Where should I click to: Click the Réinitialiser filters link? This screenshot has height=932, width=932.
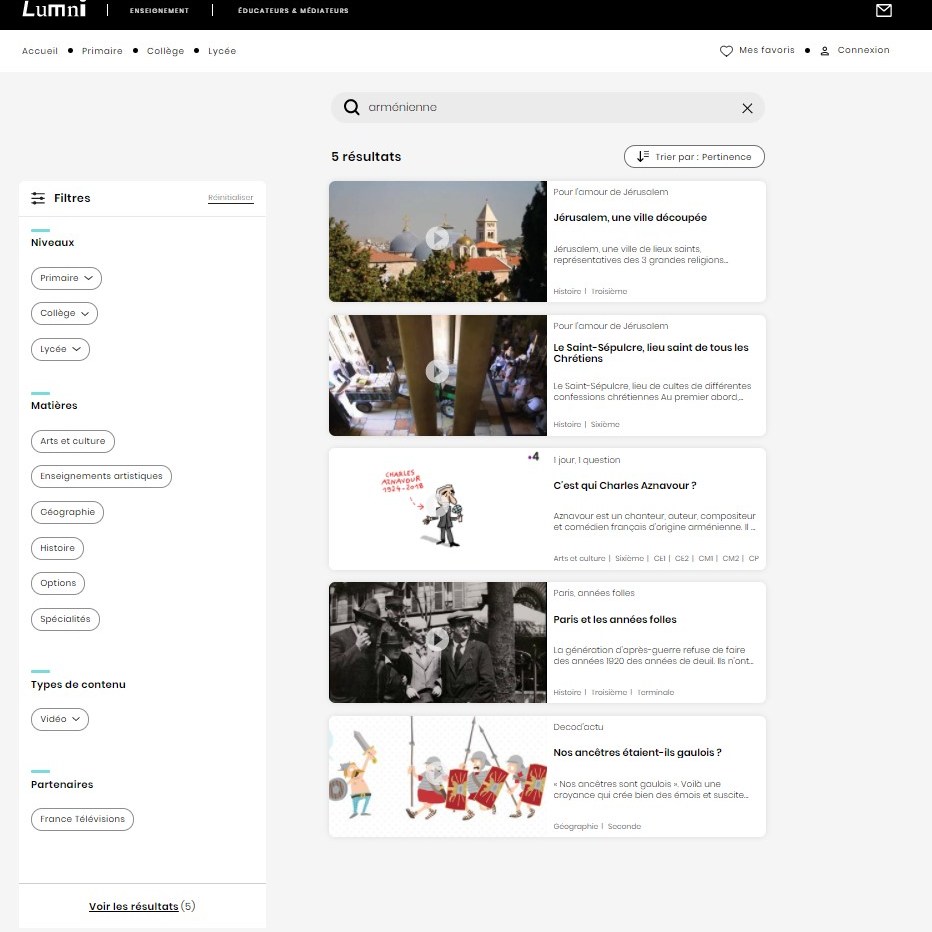(231, 197)
